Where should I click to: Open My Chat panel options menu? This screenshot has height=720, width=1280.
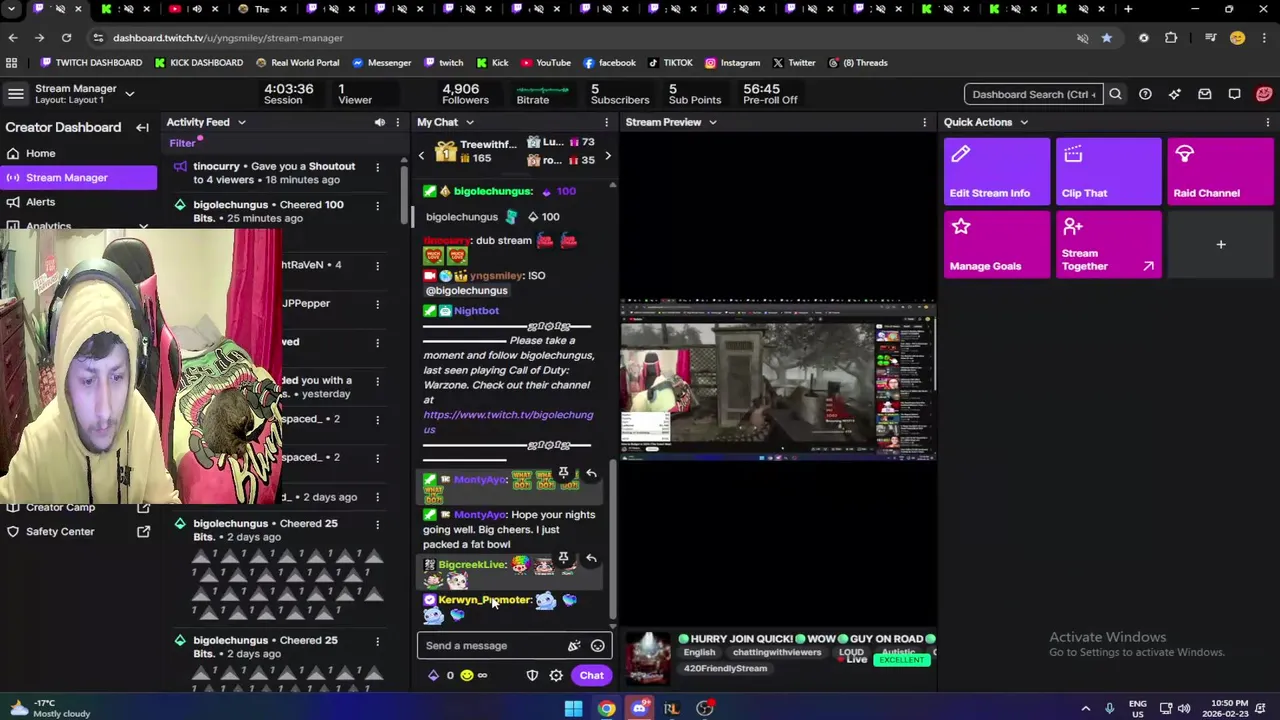coord(608,122)
